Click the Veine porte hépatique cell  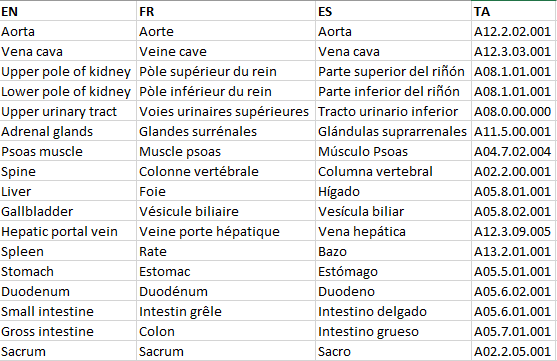(x=226, y=232)
